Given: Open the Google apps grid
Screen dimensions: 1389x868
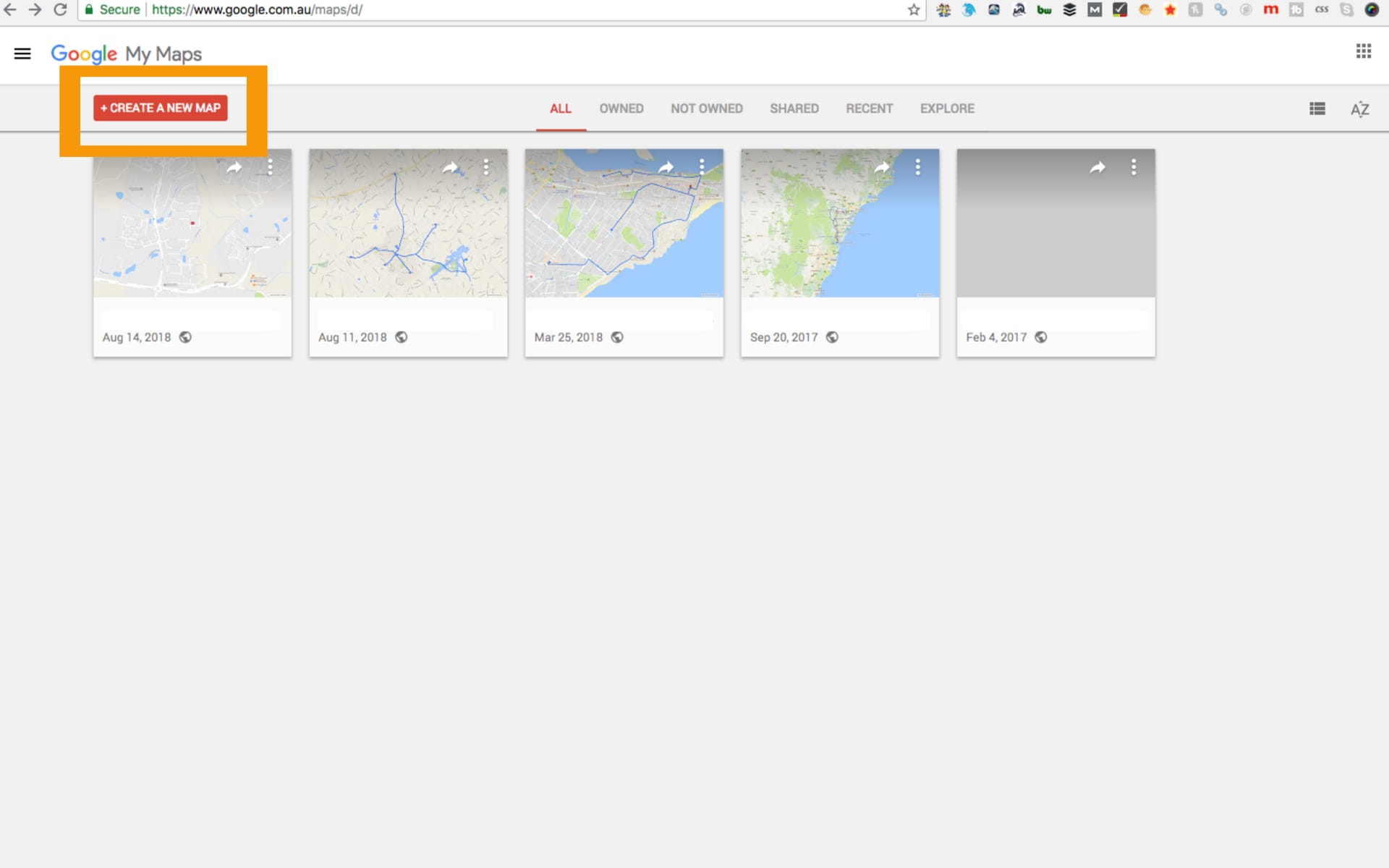Looking at the screenshot, I should pyautogui.click(x=1364, y=51).
